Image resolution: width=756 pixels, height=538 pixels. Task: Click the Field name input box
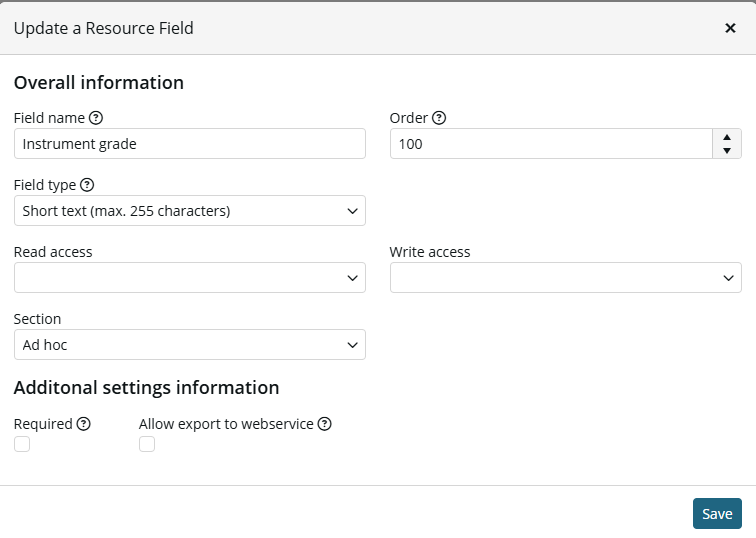tap(190, 144)
